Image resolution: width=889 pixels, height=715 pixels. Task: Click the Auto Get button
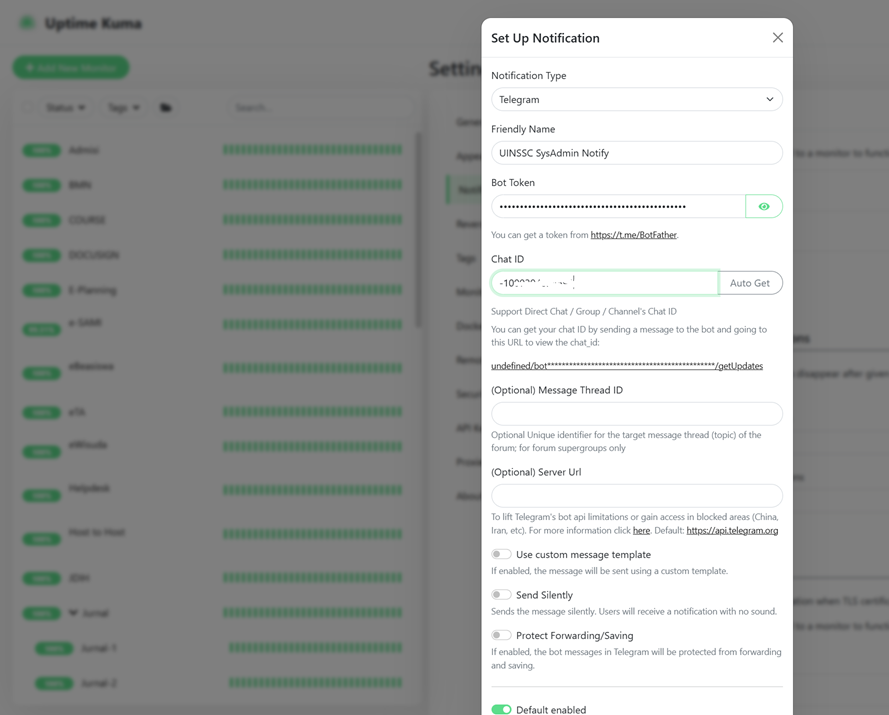(x=750, y=283)
